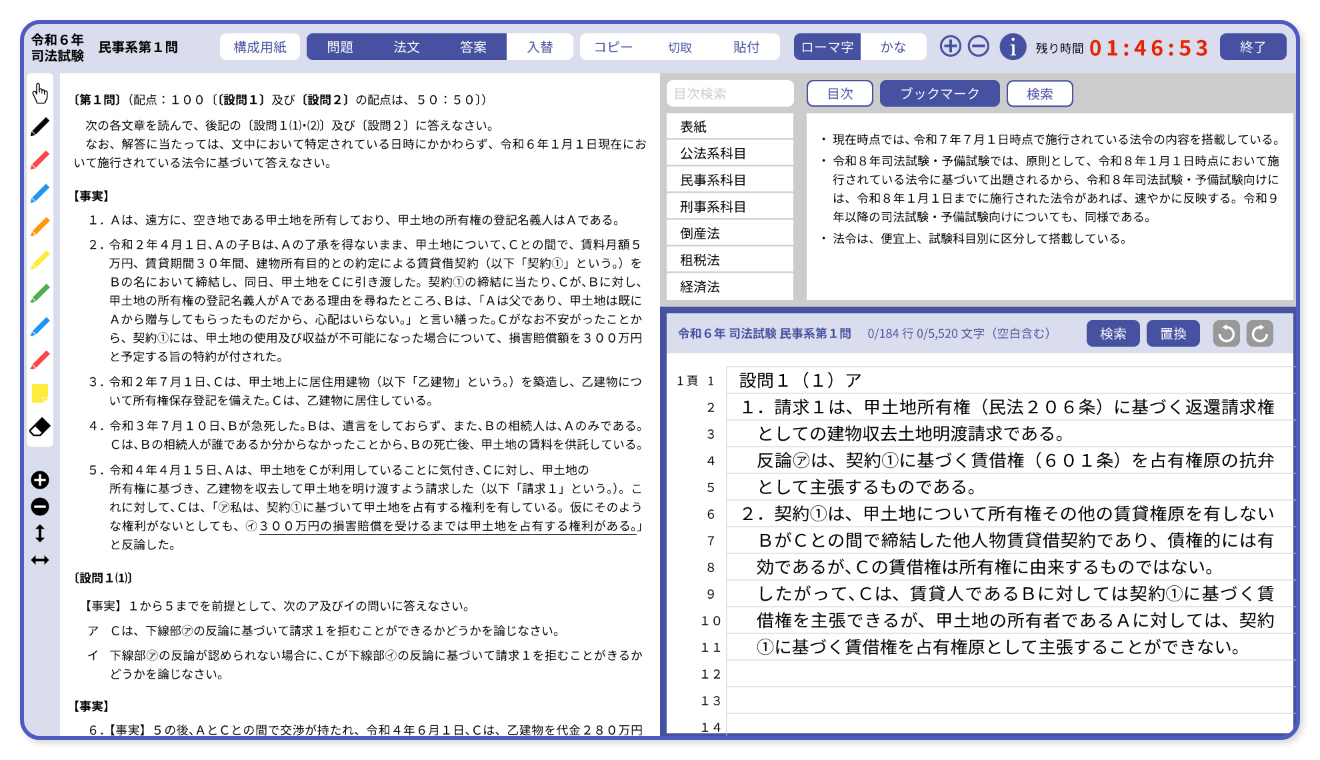Select 倒産法 in the contents list
Image resolution: width=1320 pixels, height=760 pixels.
pyautogui.click(x=730, y=233)
